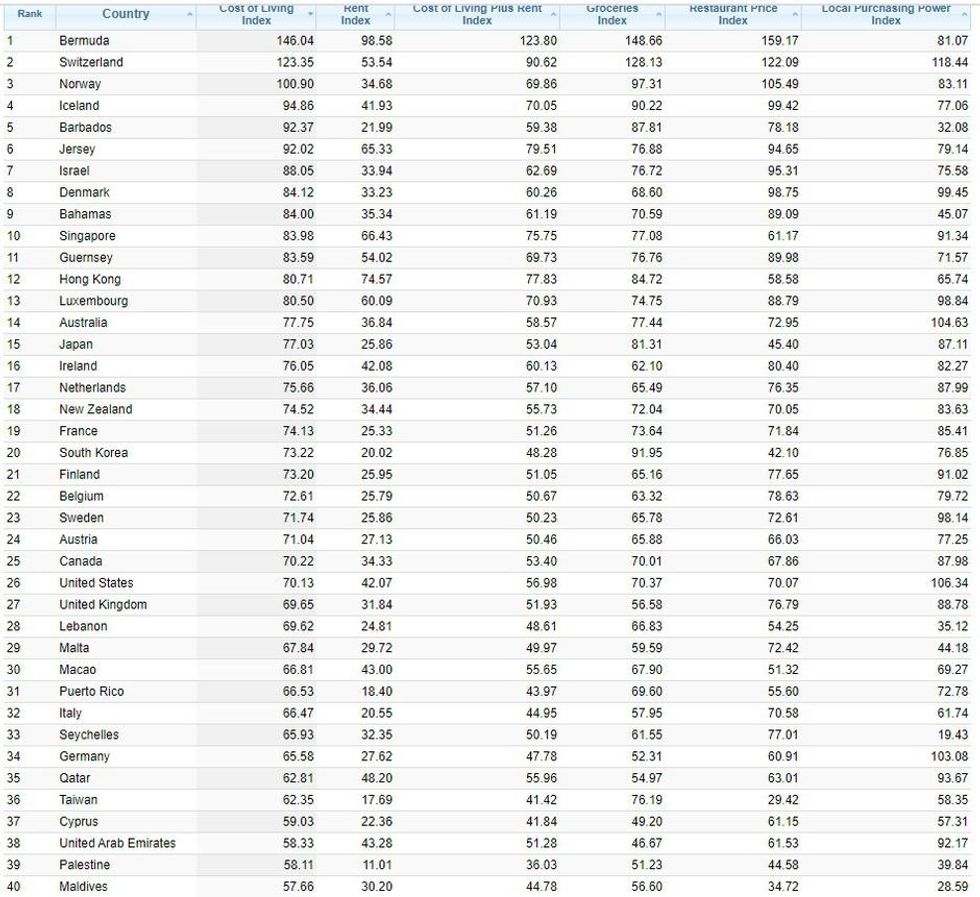Screen dimensions: 980x897
Task: Select the Hong Kong row name
Action: point(89,279)
